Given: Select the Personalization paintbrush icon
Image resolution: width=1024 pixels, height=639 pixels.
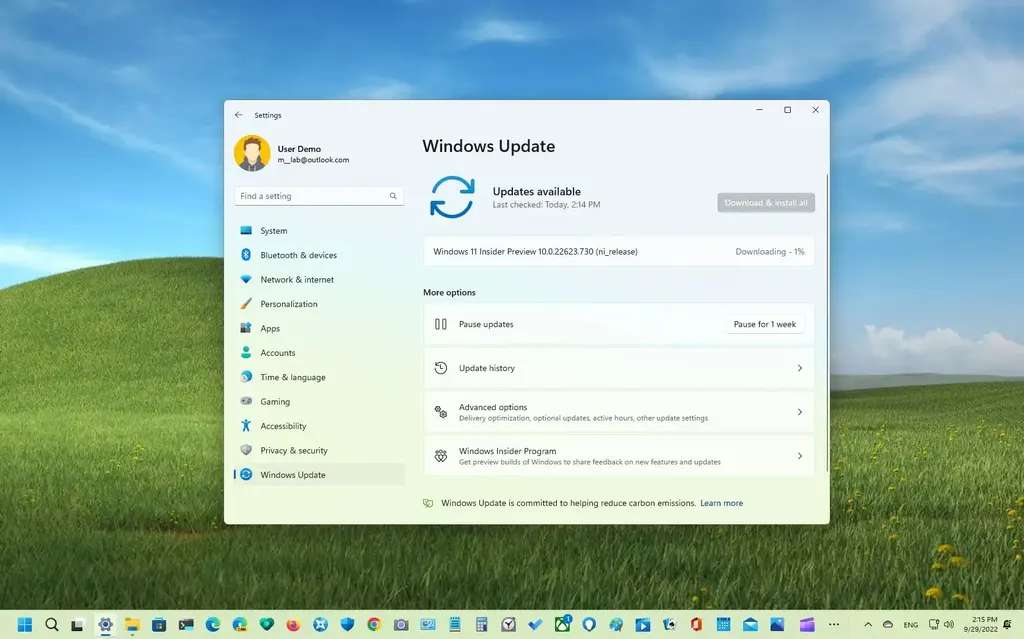Looking at the screenshot, I should point(246,304).
